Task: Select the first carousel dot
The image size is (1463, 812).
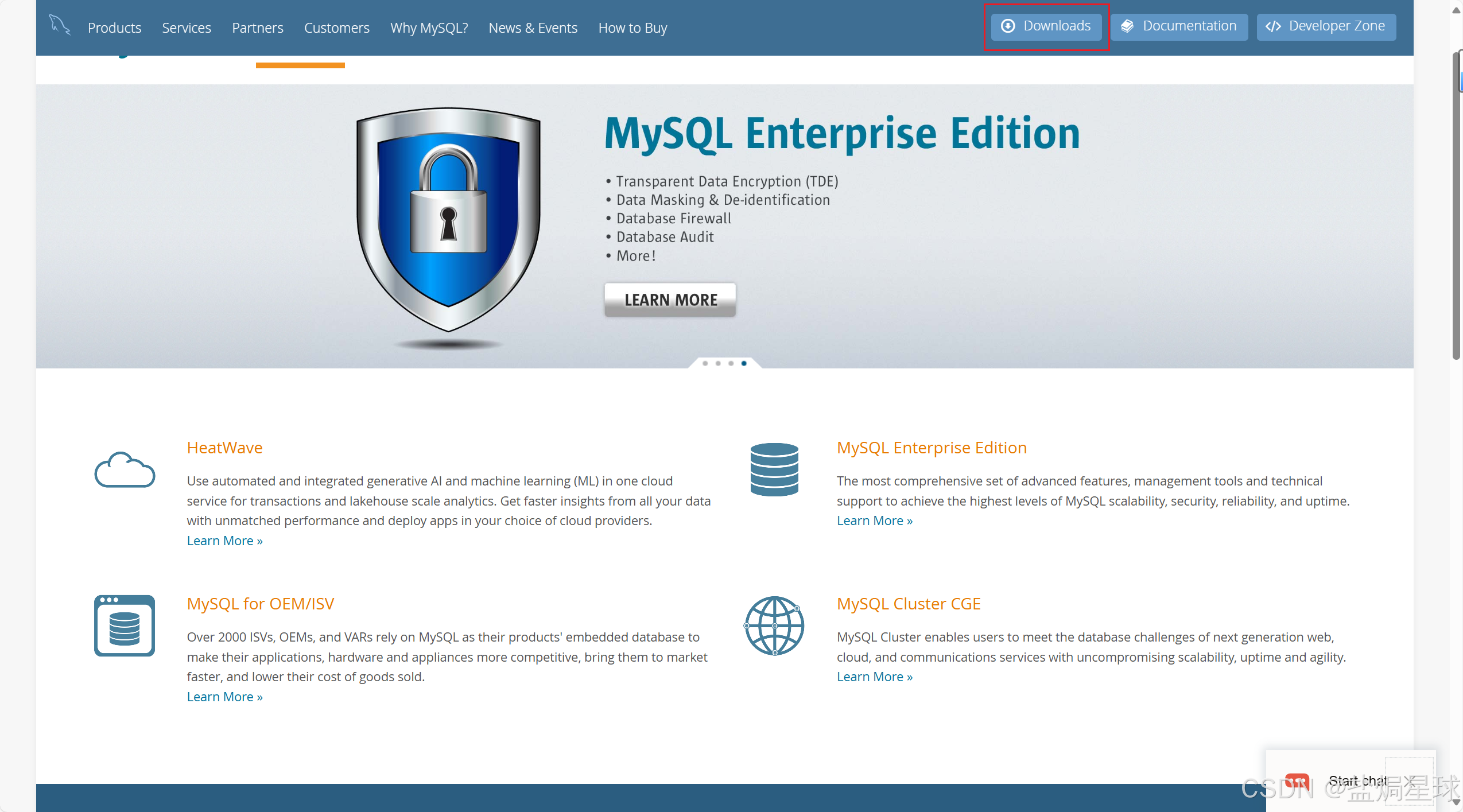Action: point(705,363)
